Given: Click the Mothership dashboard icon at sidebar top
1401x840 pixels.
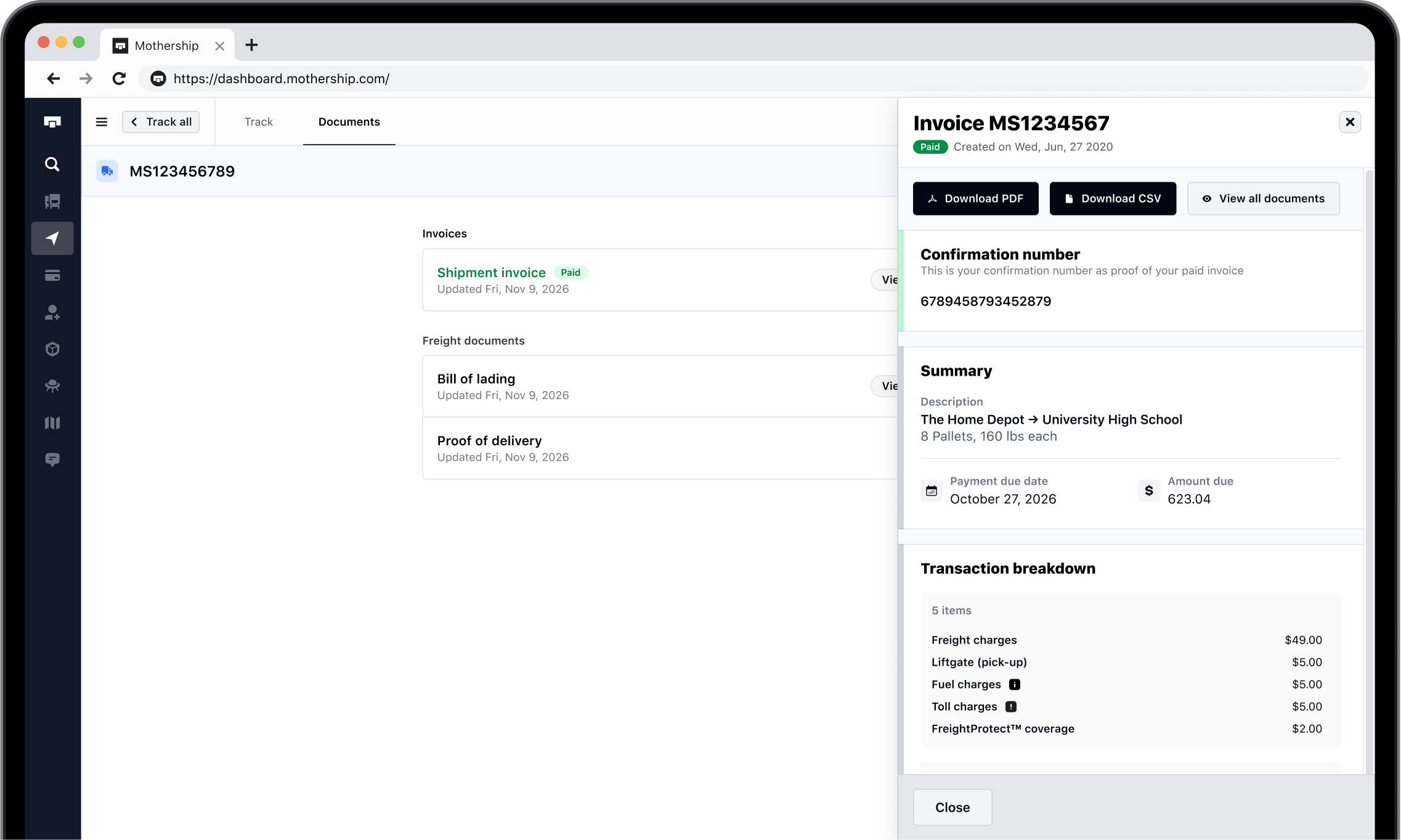Looking at the screenshot, I should 52,121.
